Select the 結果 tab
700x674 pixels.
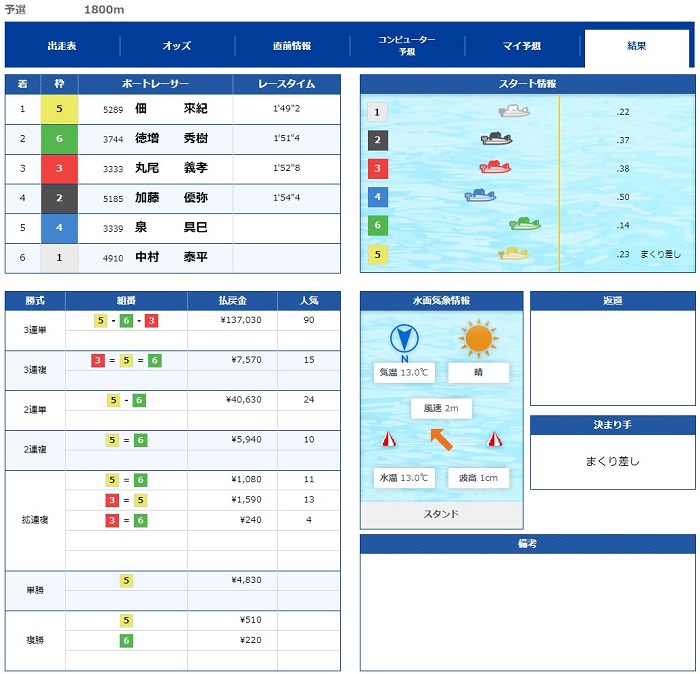coord(636,47)
